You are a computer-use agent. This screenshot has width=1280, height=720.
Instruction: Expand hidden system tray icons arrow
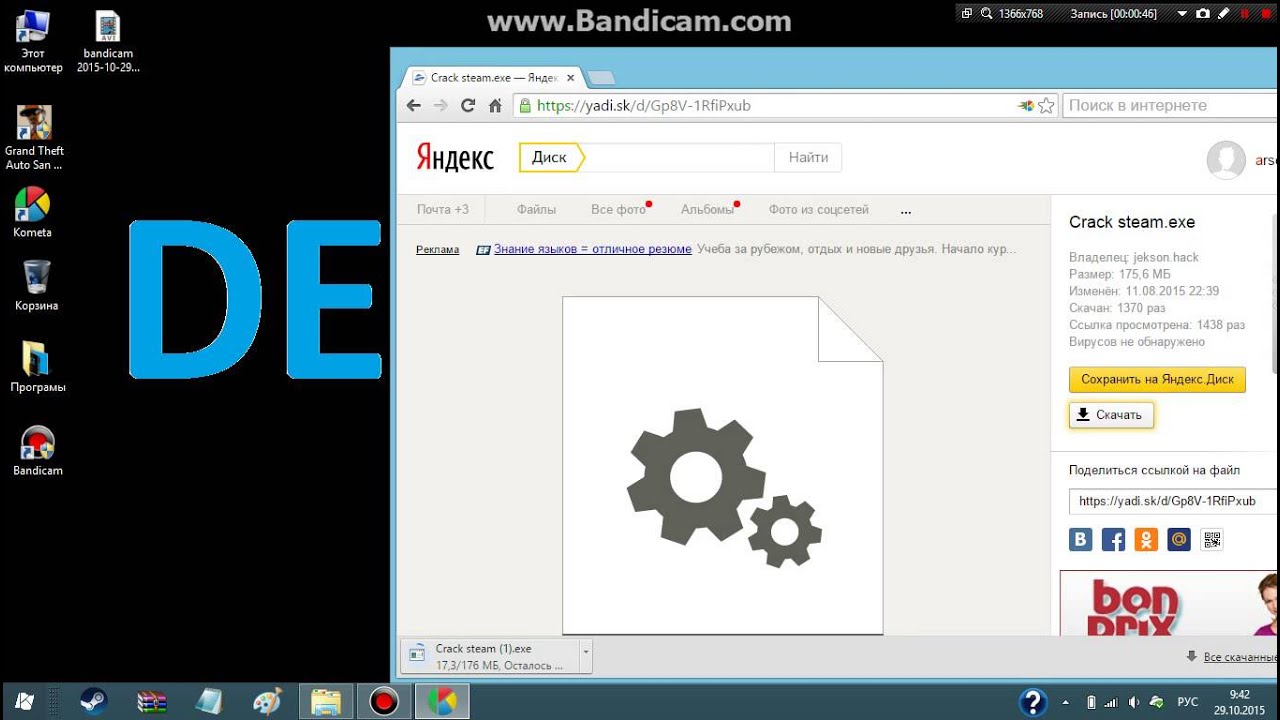(1065, 702)
